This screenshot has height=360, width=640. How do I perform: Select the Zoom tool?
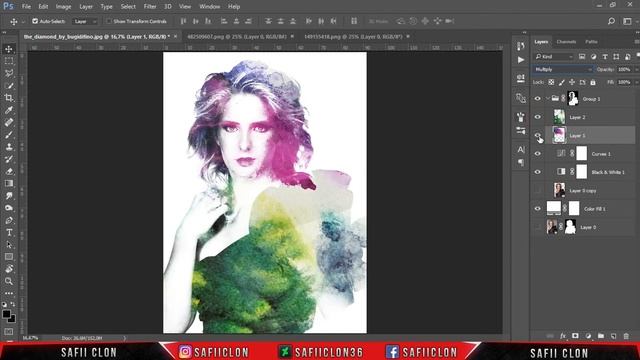tap(9, 281)
